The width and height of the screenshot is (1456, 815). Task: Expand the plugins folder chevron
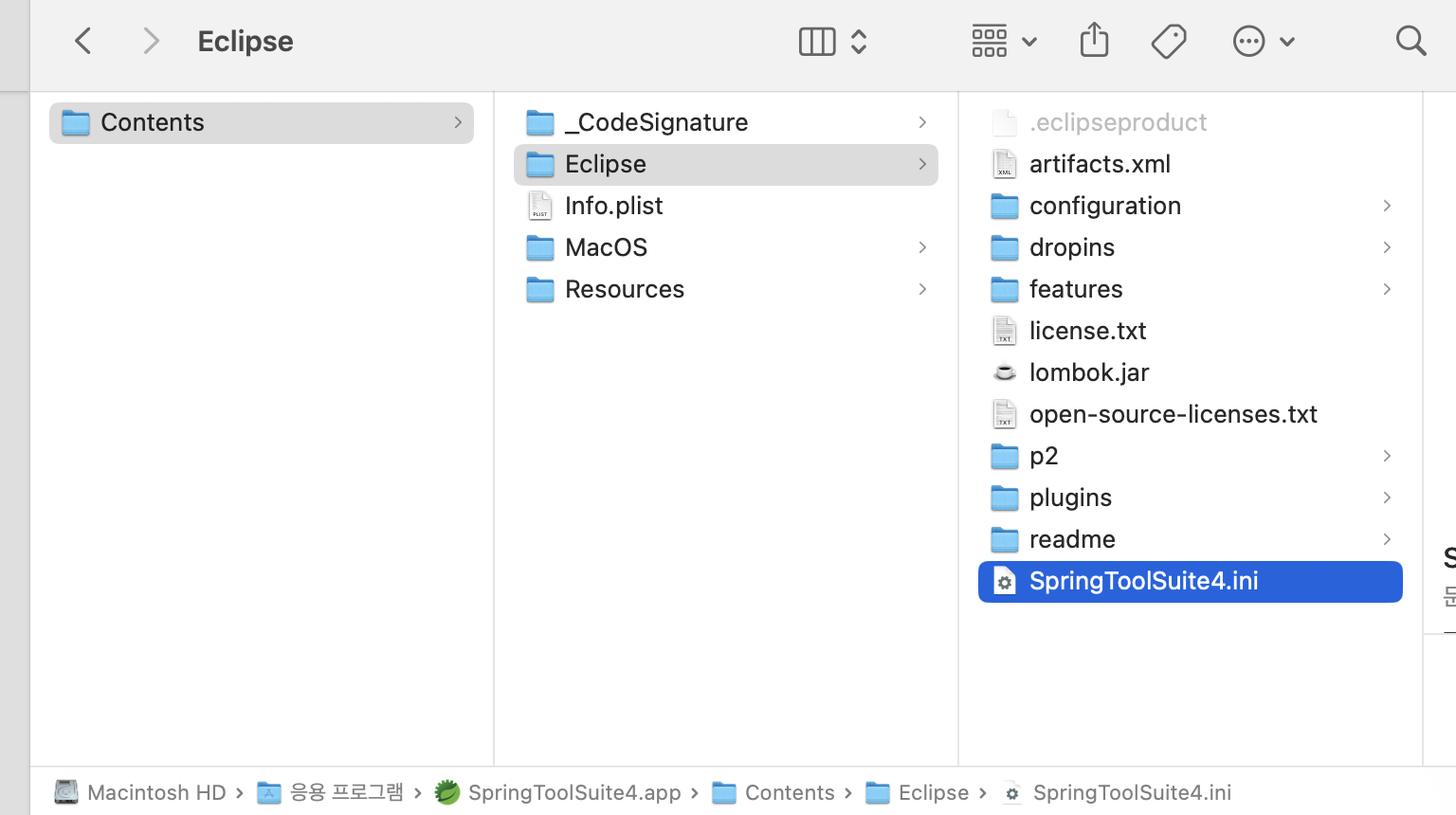pos(1386,498)
